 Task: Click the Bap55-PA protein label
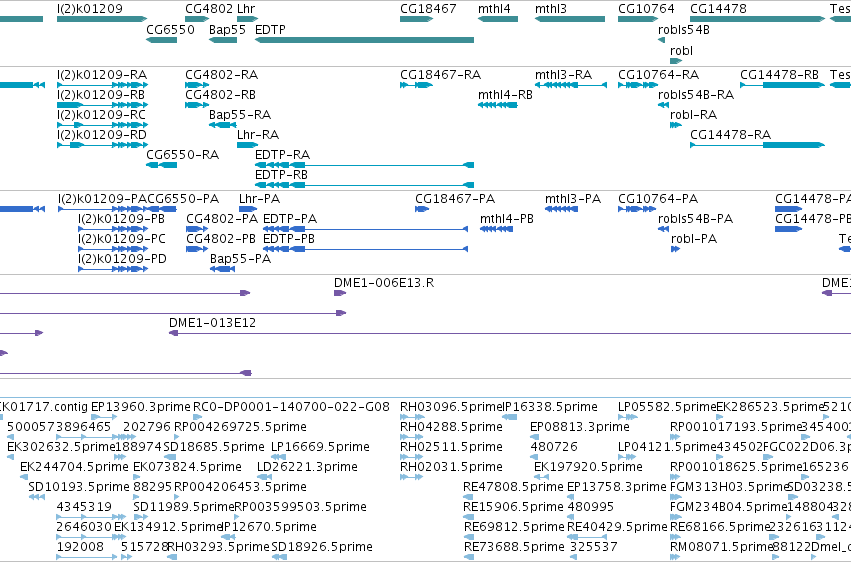pos(240,259)
